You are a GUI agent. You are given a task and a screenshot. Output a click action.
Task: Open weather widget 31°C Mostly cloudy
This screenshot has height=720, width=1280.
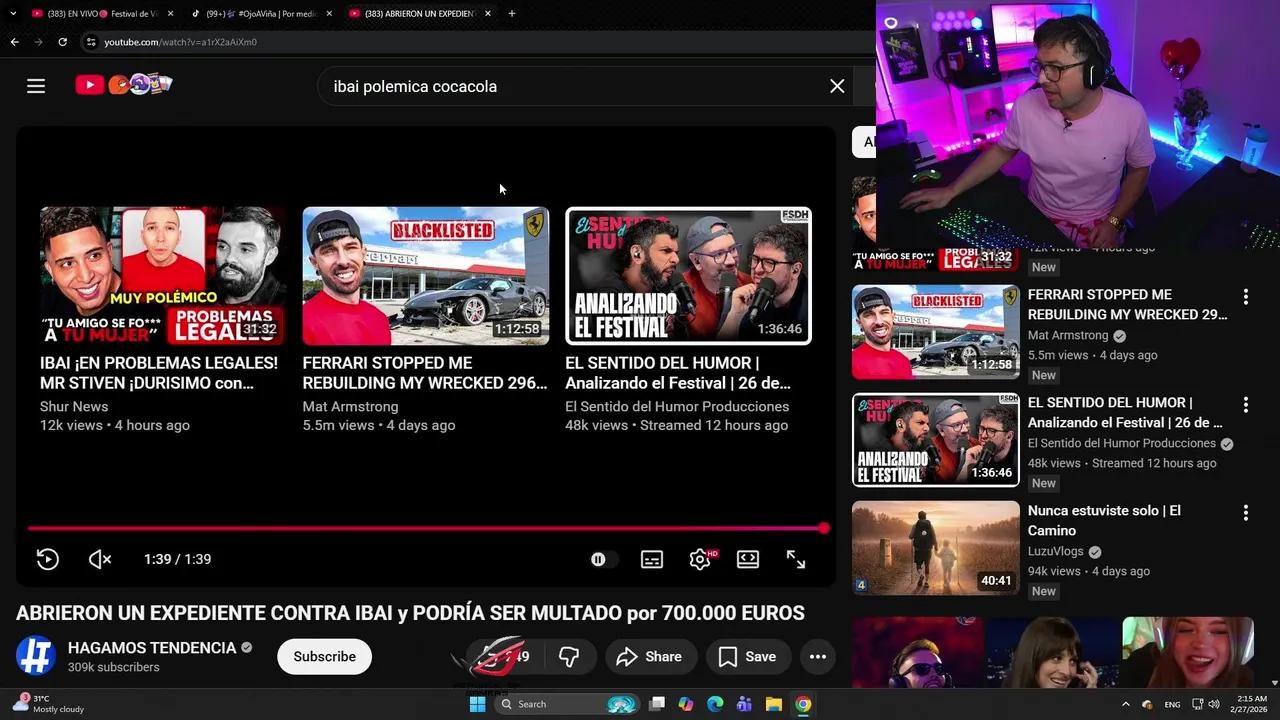click(50, 704)
